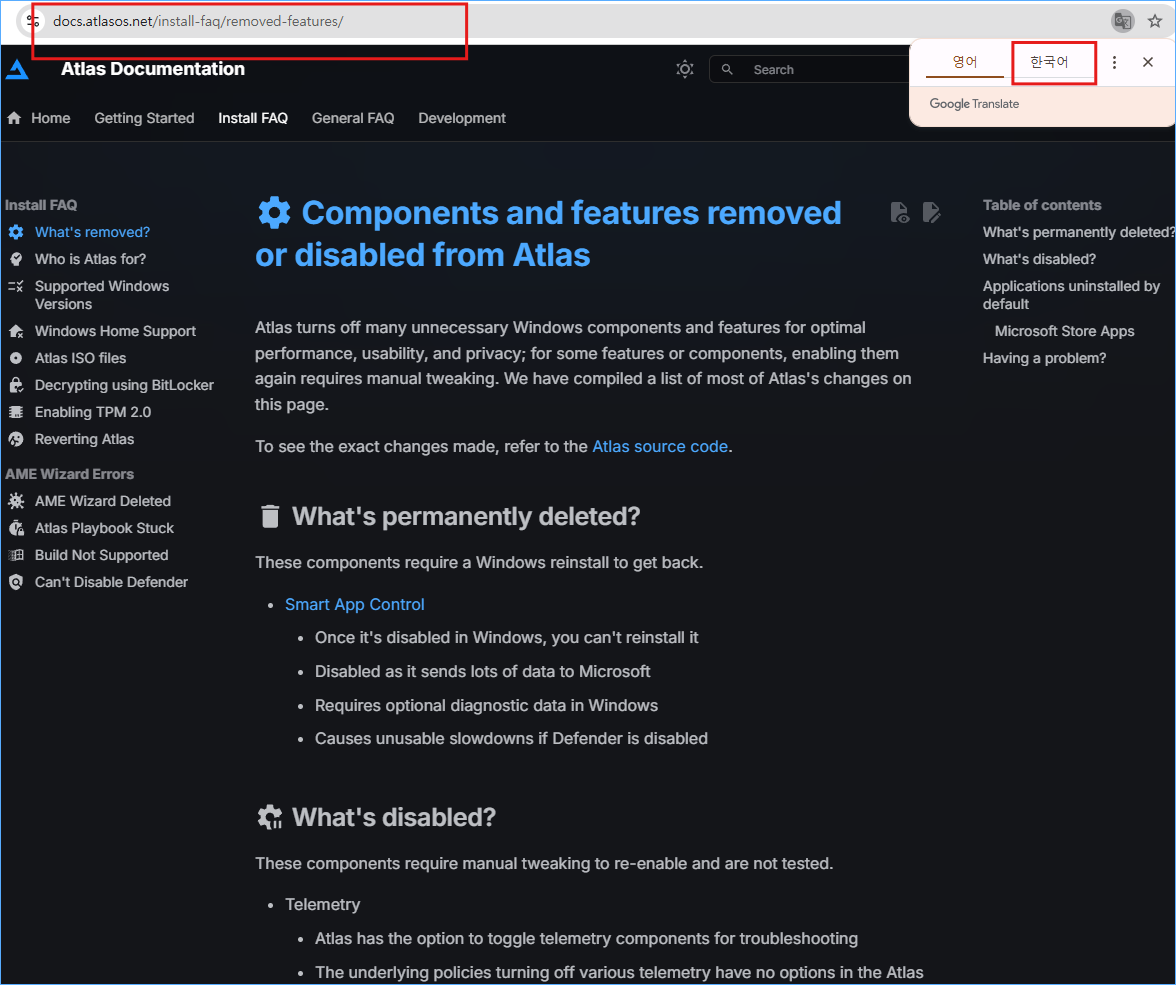Click lock icon beside Decrypting using BitLocker
Image resolution: width=1176 pixels, height=985 pixels.
(16, 386)
